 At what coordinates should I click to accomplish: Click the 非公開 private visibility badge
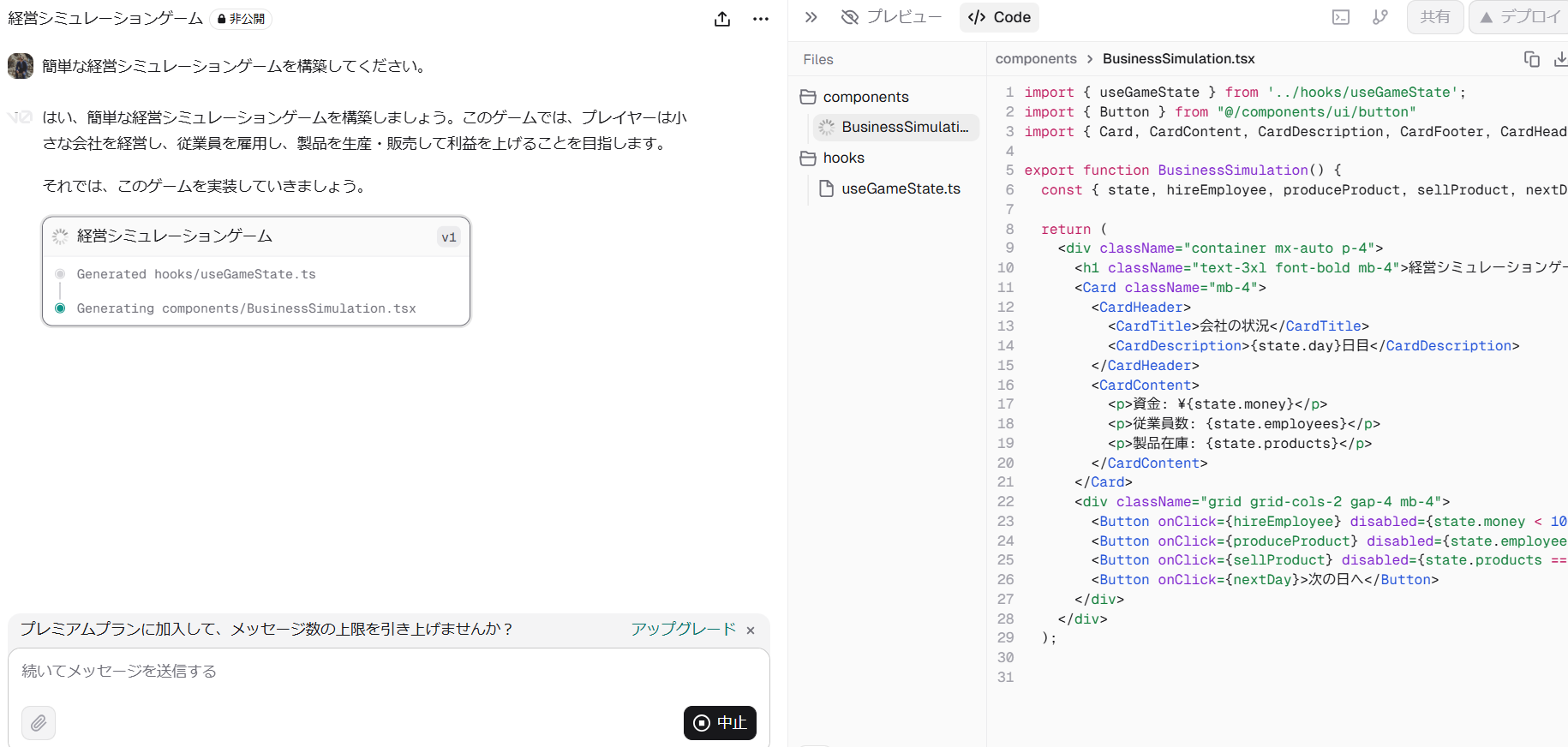pyautogui.click(x=241, y=19)
